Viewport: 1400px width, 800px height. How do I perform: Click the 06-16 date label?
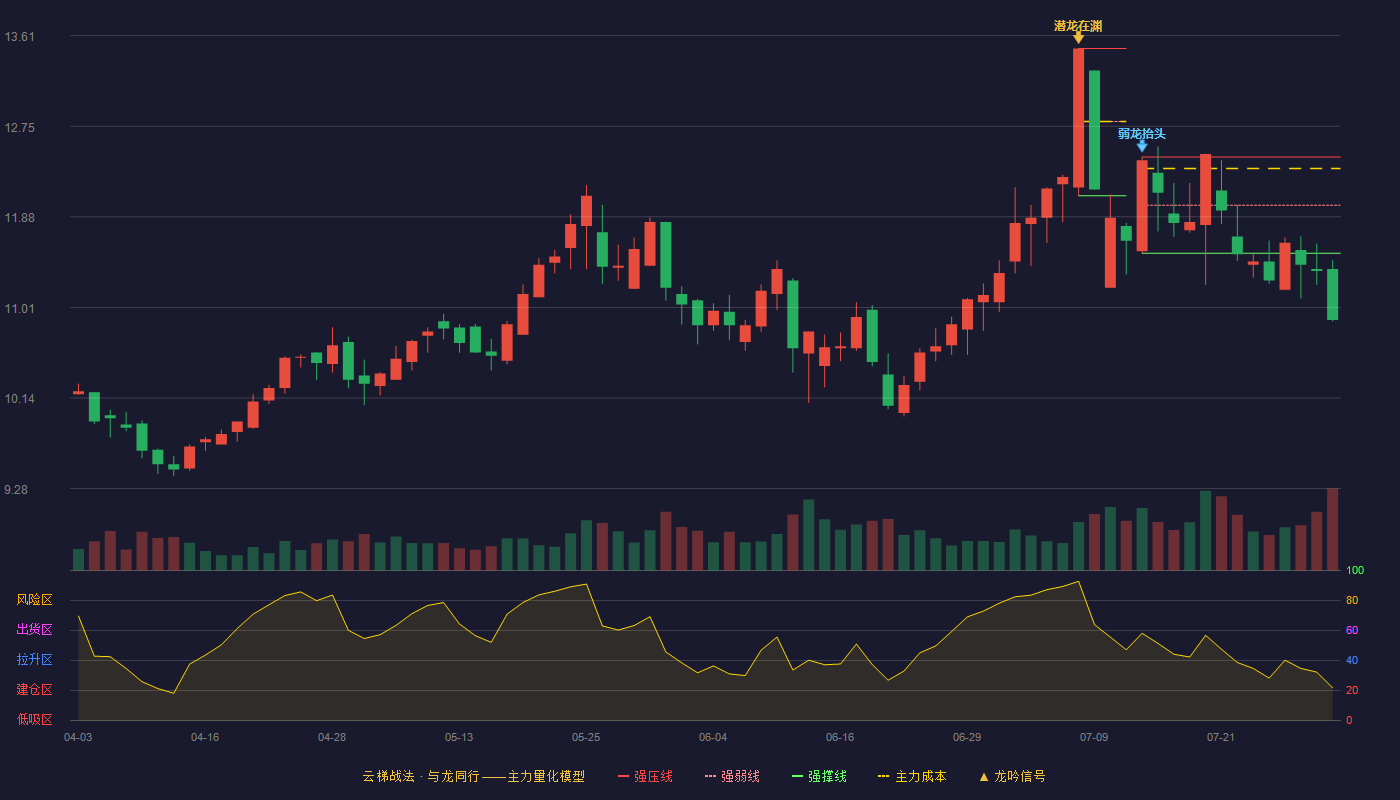[x=840, y=737]
